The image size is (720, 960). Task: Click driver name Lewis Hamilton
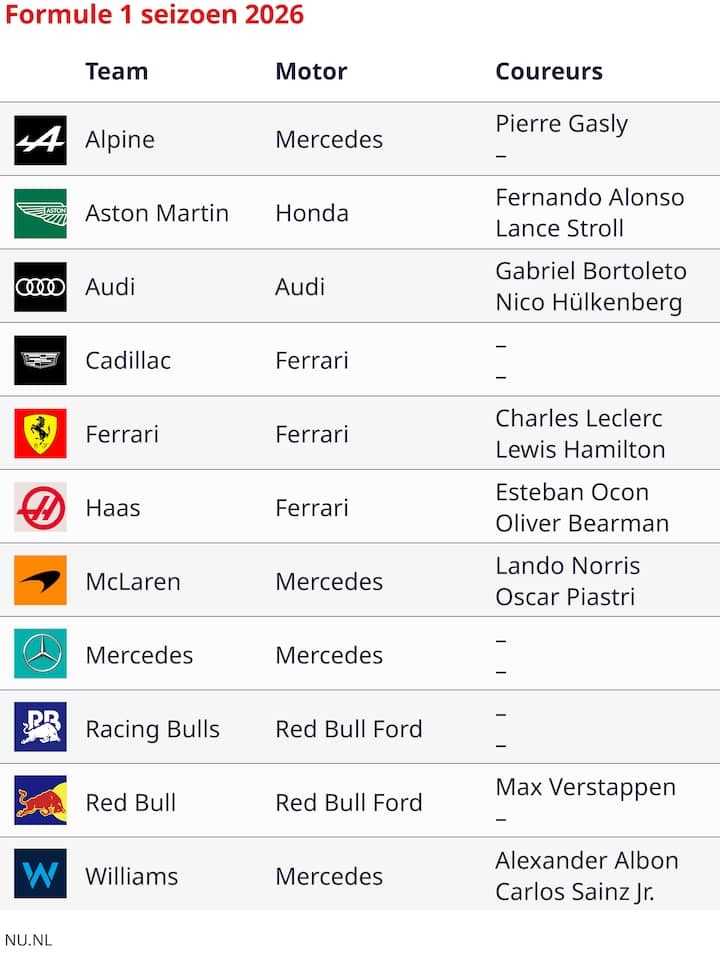(x=580, y=450)
